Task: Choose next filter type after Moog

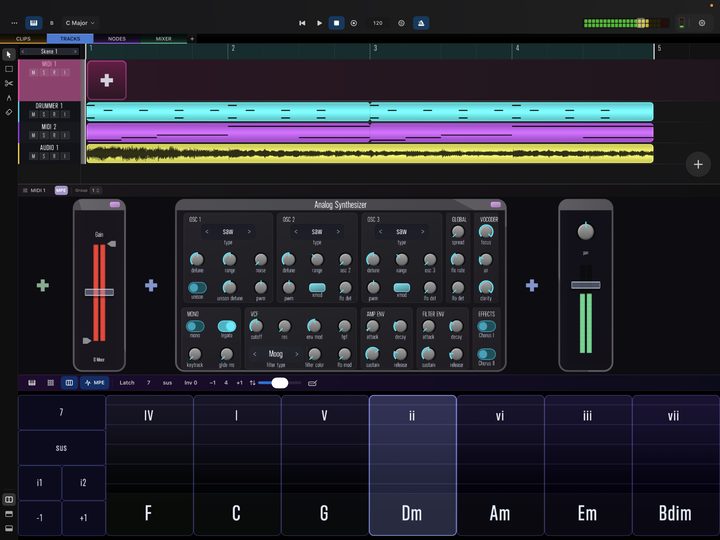Action: pyautogui.click(x=297, y=354)
